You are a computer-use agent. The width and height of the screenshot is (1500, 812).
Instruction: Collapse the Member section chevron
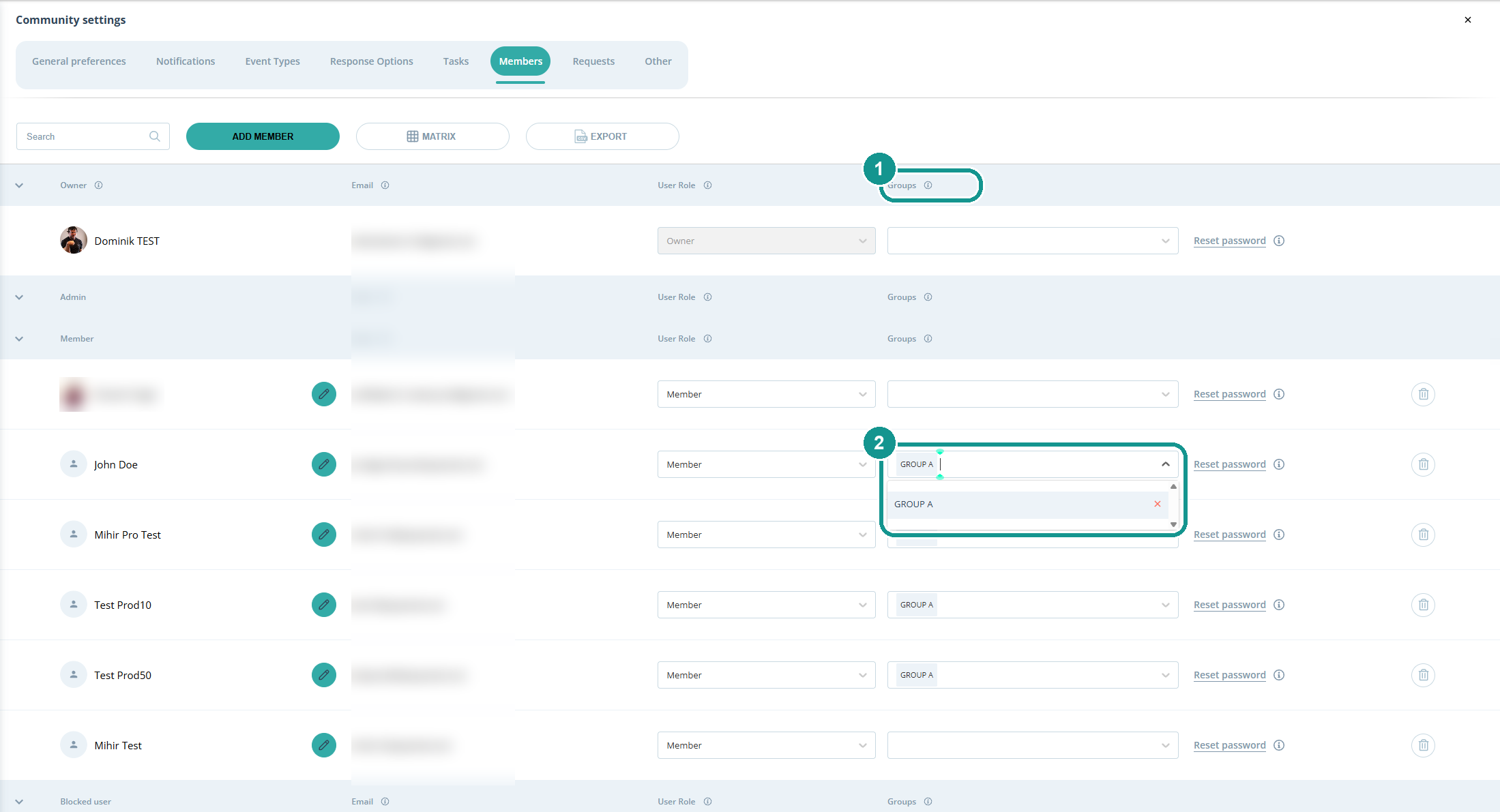(19, 339)
